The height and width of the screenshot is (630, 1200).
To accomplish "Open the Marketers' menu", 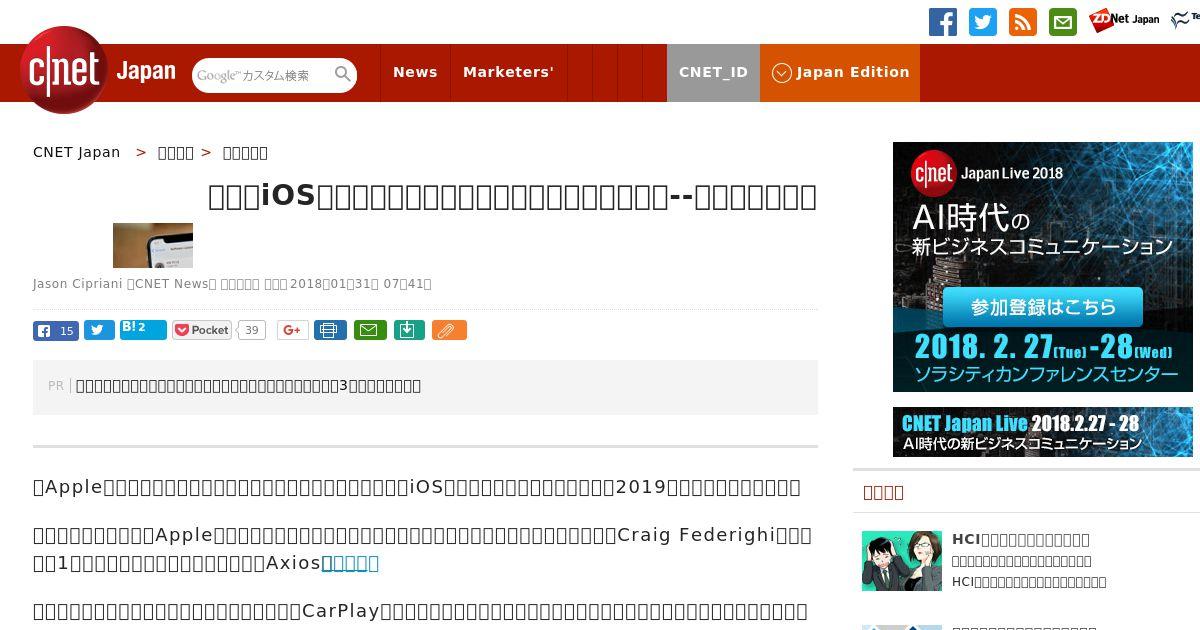I will [508, 72].
